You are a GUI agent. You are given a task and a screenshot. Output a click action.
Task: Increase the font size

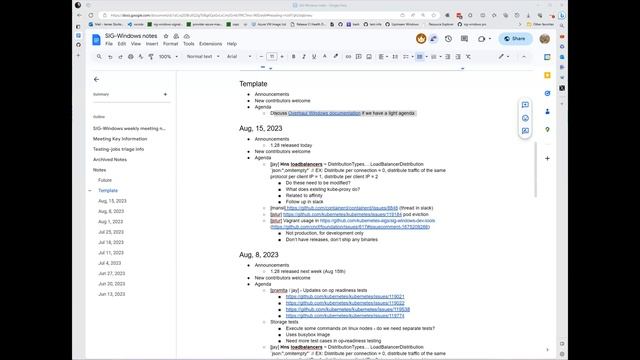(282, 57)
